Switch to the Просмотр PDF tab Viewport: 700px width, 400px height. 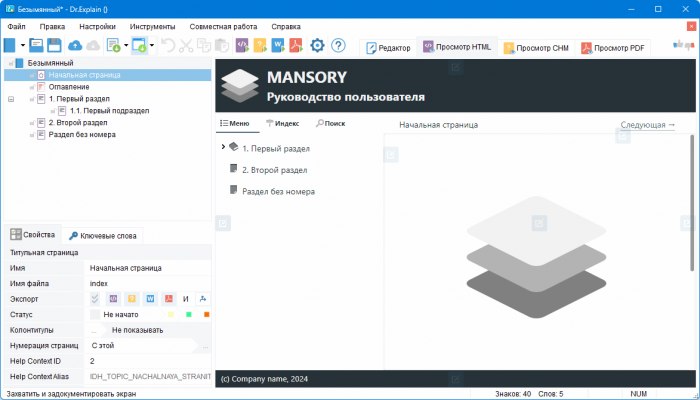point(613,48)
